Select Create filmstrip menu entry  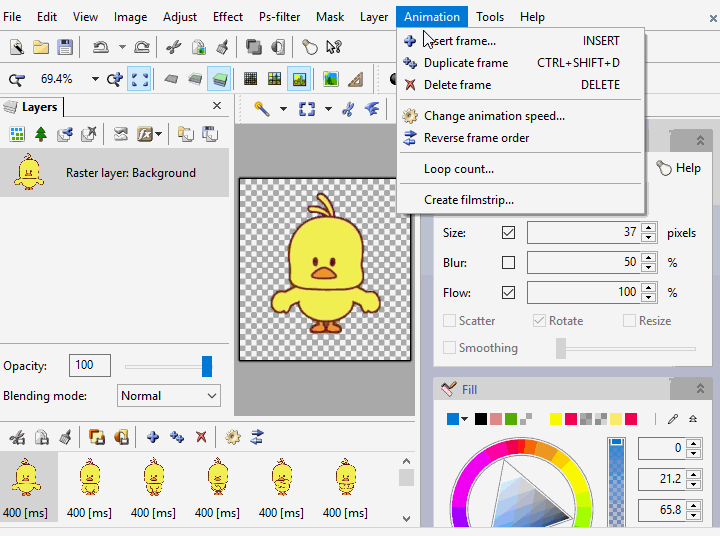521,200
